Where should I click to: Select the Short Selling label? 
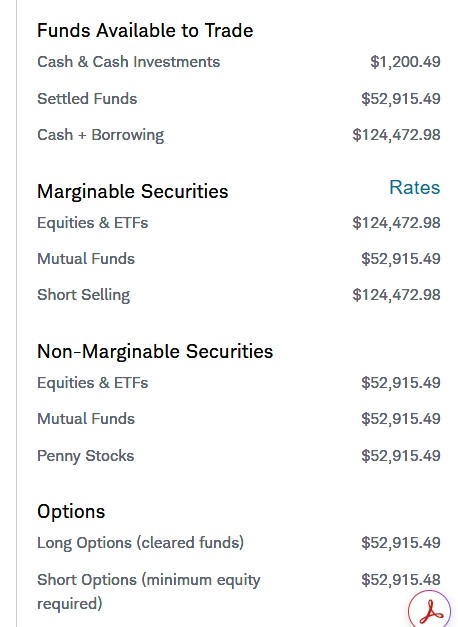84,295
